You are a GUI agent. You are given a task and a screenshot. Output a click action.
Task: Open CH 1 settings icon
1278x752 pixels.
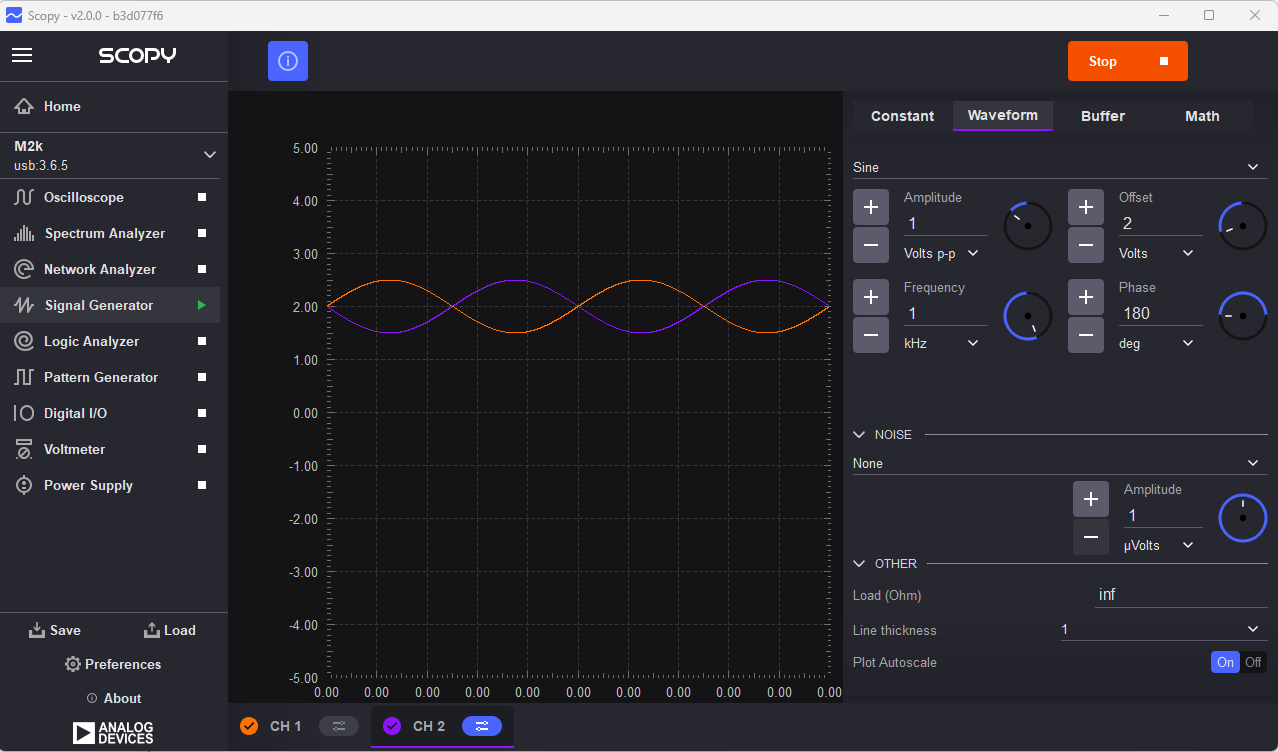point(339,726)
